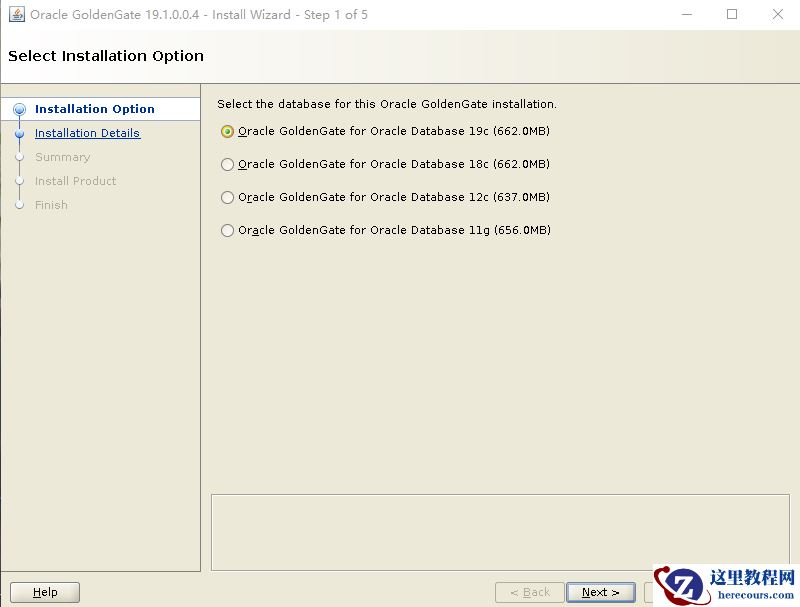This screenshot has height=607, width=800.
Task: Click the Select Installation Option heading
Action: [x=106, y=56]
